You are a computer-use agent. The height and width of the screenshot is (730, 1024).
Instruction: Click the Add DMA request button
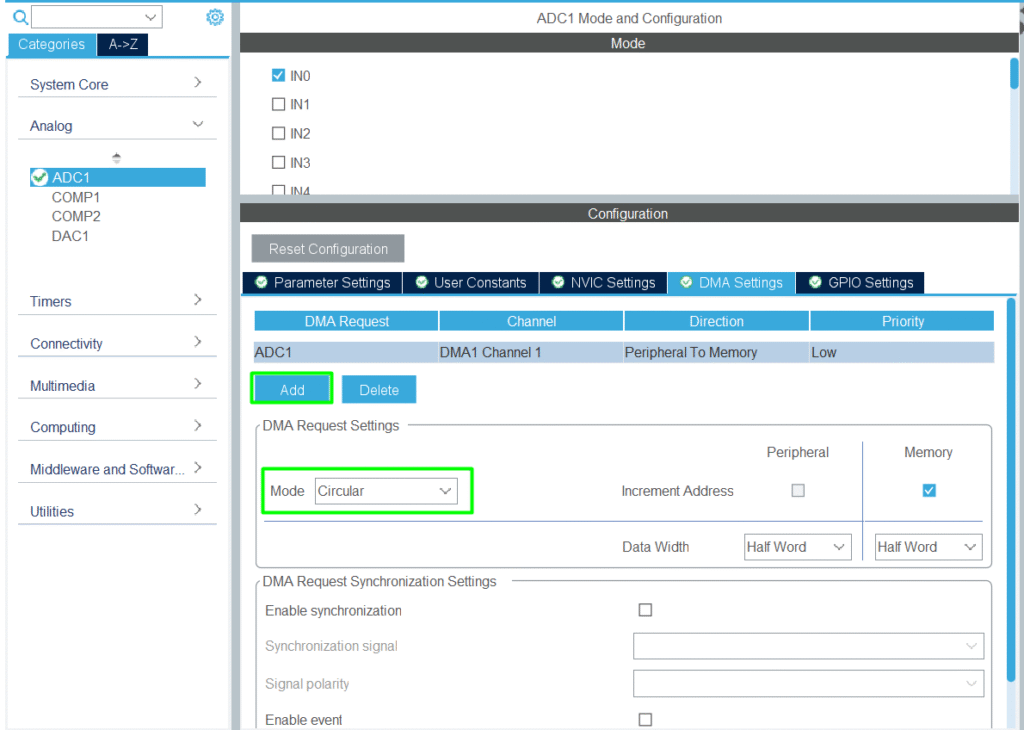[x=292, y=390]
